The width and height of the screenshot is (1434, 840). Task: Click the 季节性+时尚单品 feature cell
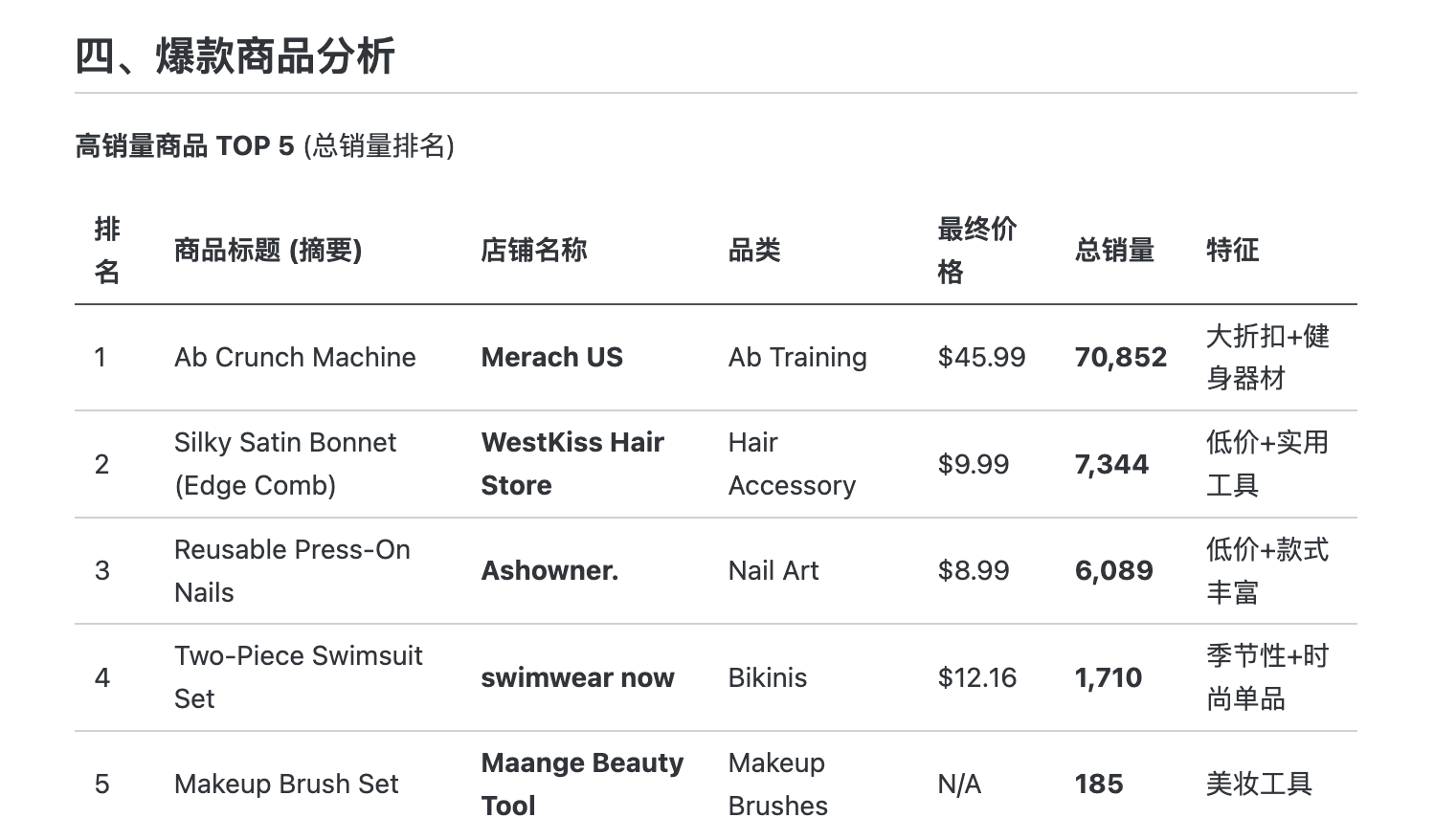[x=1267, y=677]
